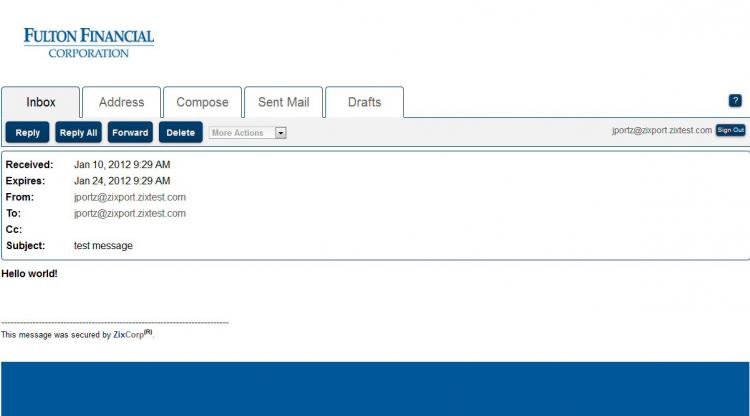Open help via the question mark icon
This screenshot has height=416, width=750.
tap(735, 101)
